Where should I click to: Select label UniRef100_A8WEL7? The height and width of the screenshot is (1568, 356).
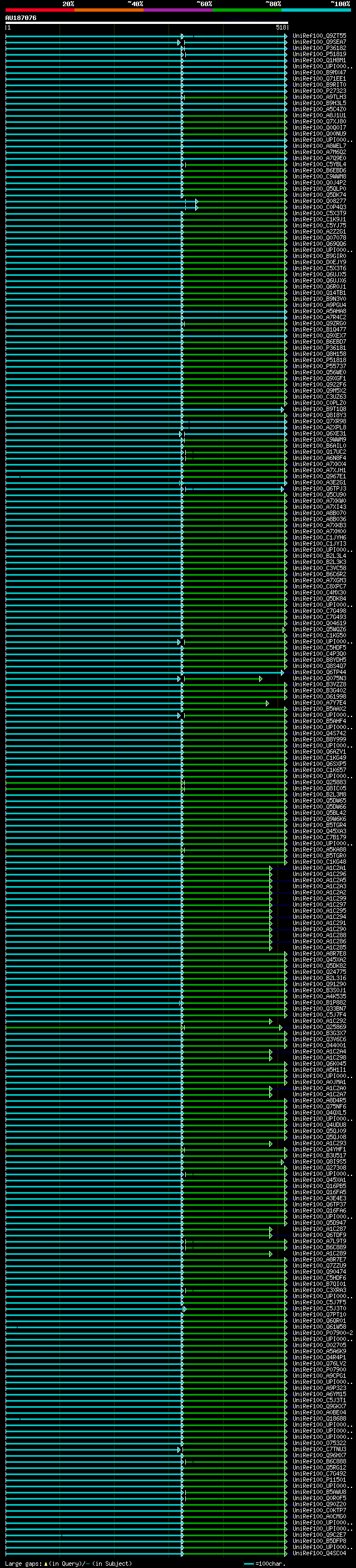319,146
